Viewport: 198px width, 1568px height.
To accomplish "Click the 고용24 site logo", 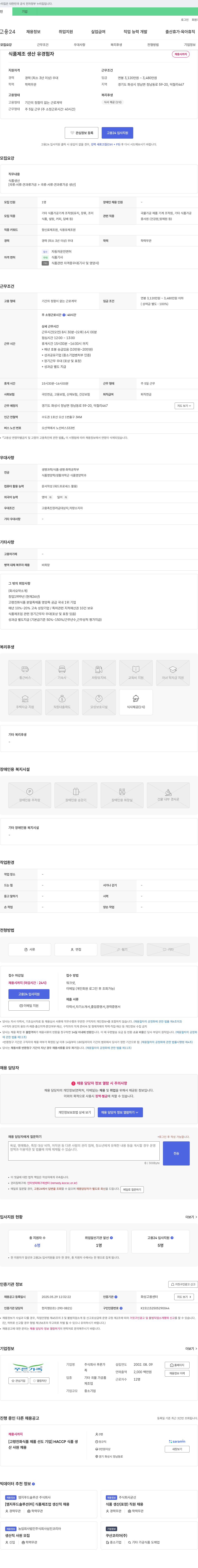I will pyautogui.click(x=7, y=32).
